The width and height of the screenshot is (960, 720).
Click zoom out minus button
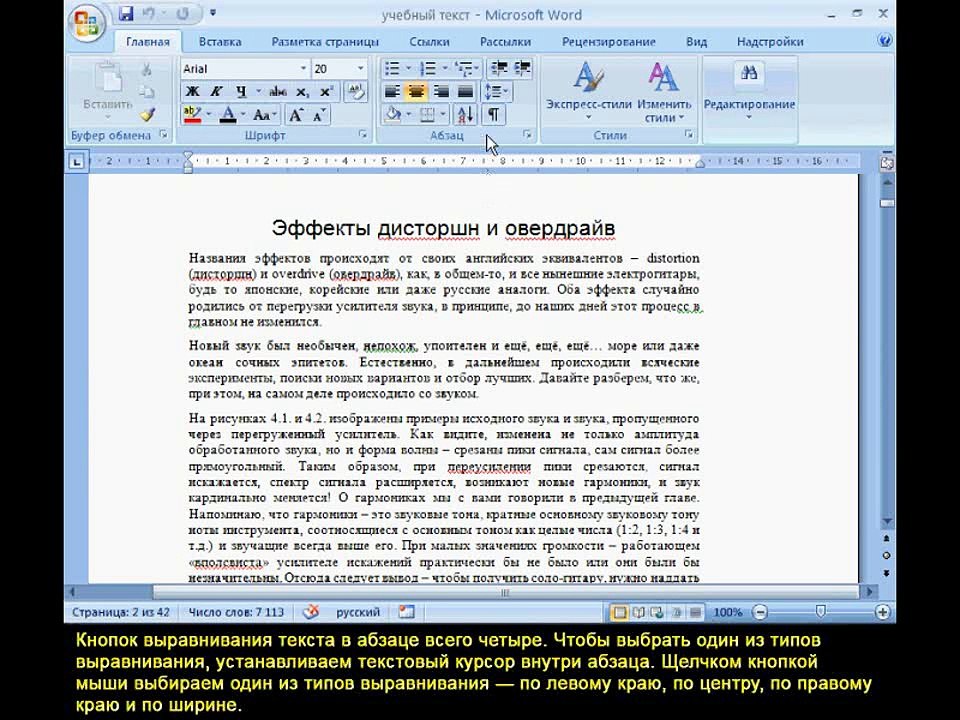click(760, 612)
